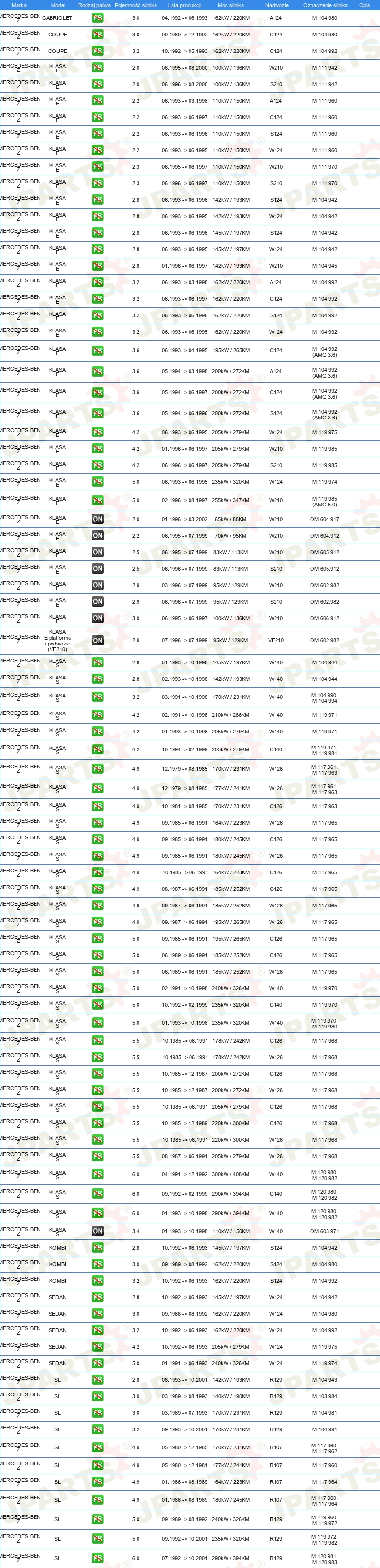
Task: Click the Opis column header
Action: (364, 5)
